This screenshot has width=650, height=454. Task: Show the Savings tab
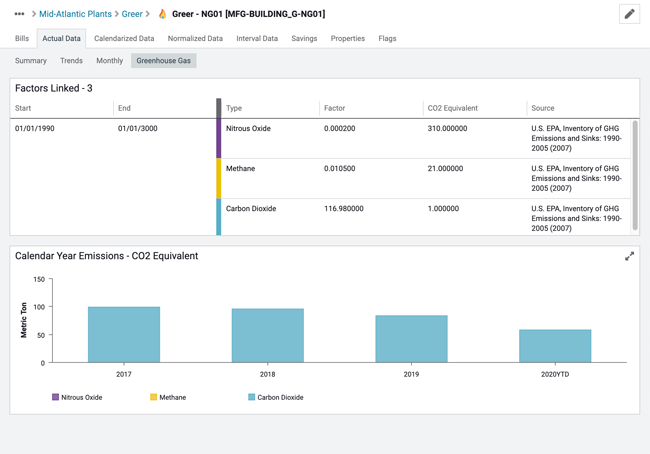tap(304, 38)
